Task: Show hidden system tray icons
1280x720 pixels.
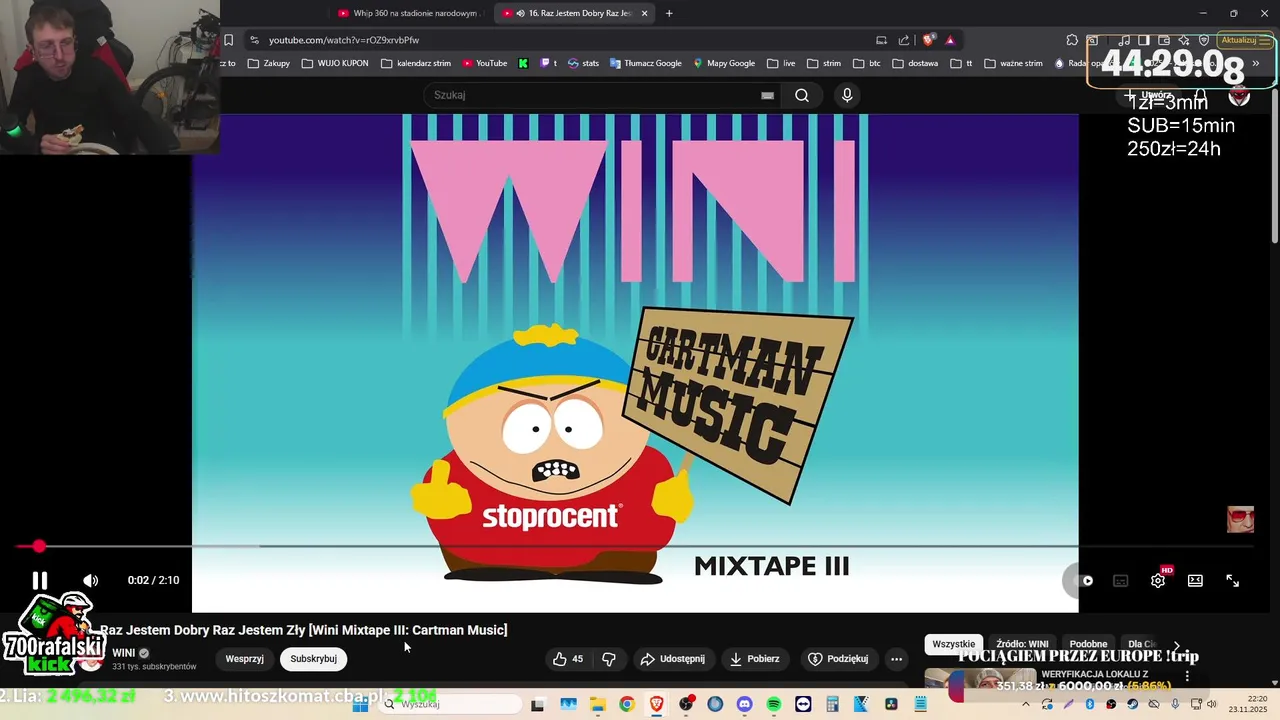Action: (1025, 704)
